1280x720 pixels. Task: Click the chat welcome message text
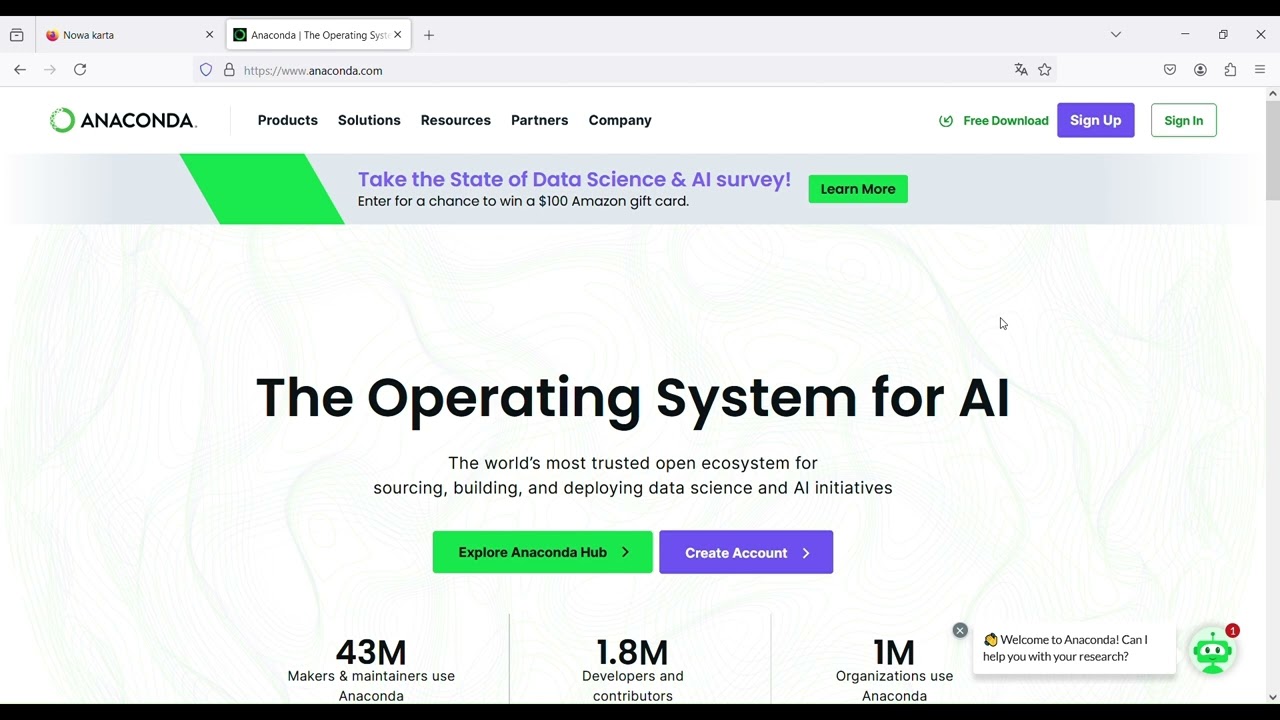click(1066, 648)
